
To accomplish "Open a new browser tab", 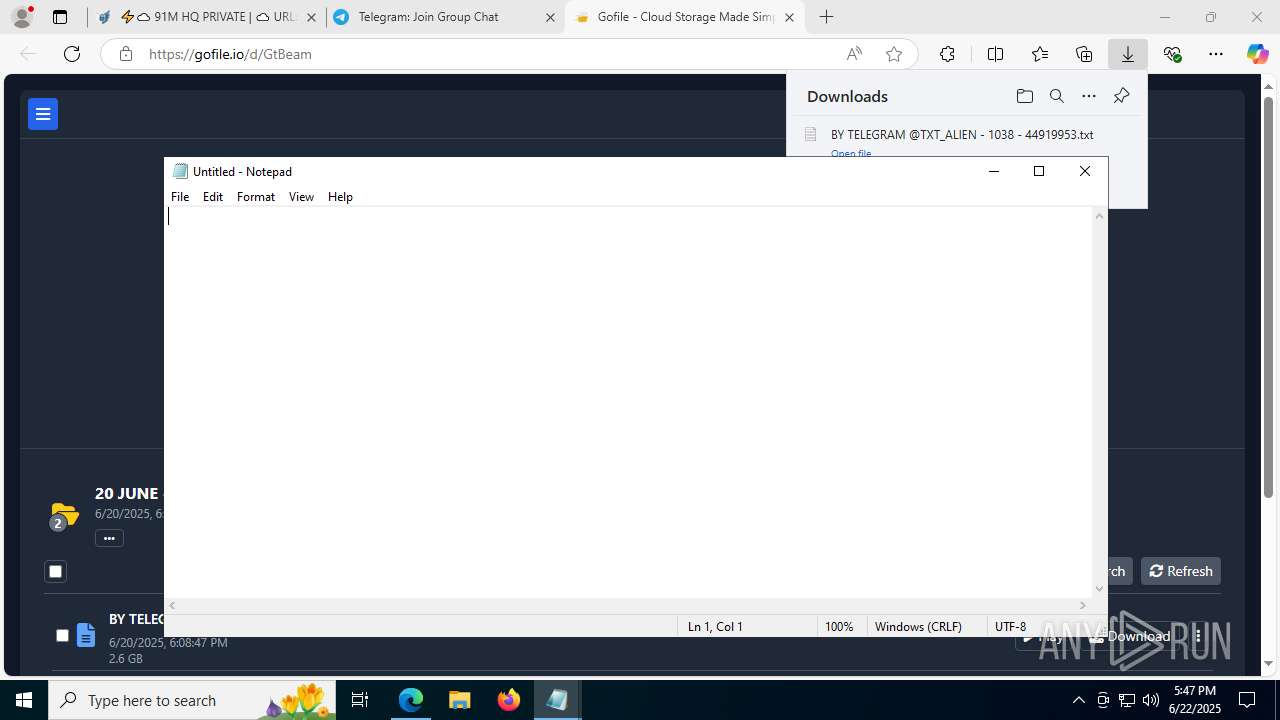I will coord(826,17).
